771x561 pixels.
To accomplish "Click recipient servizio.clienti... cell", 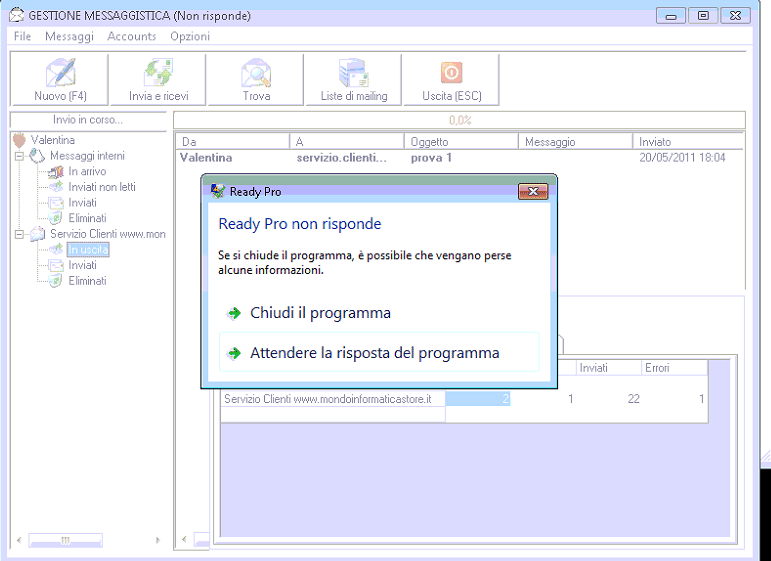I will [342, 158].
